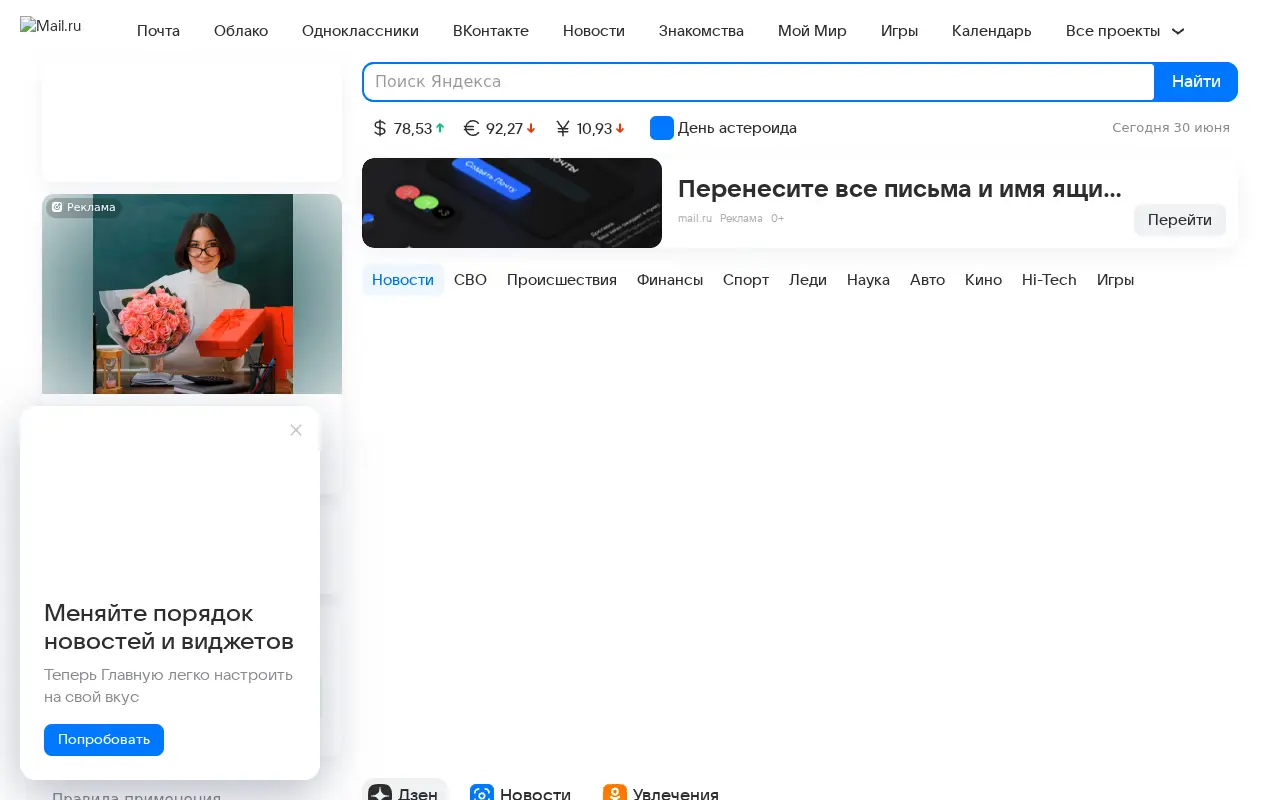Expand the Все проекты dropdown
The width and height of the screenshot is (1280, 800).
pos(1125,31)
